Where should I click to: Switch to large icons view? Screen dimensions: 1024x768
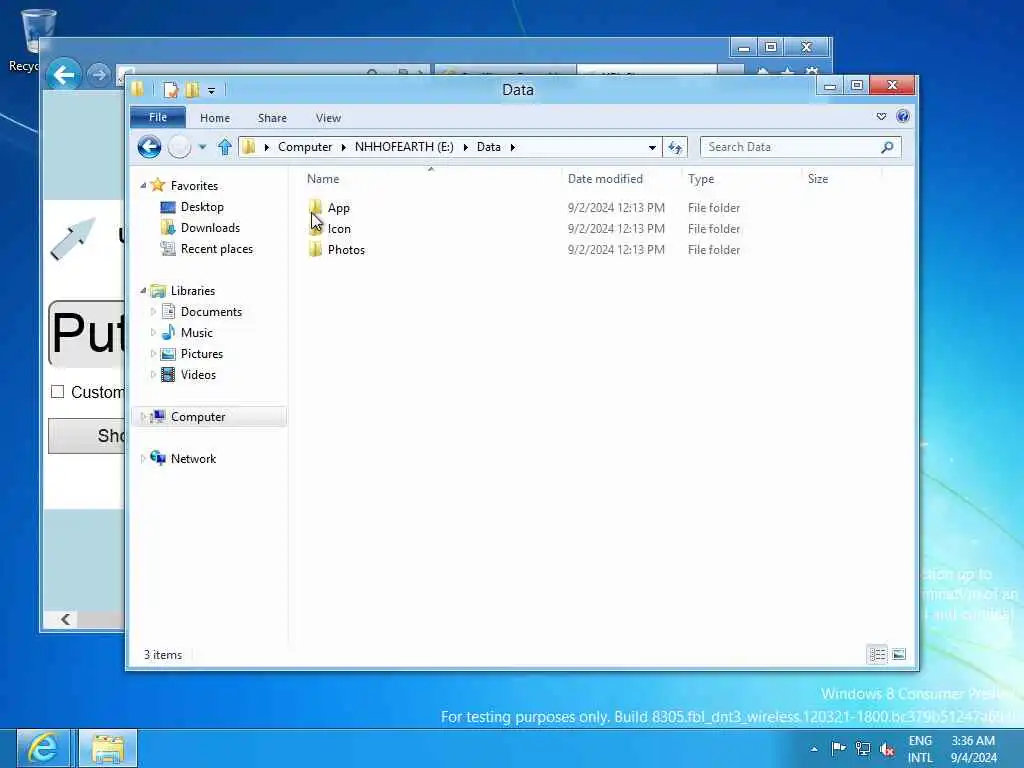point(899,654)
